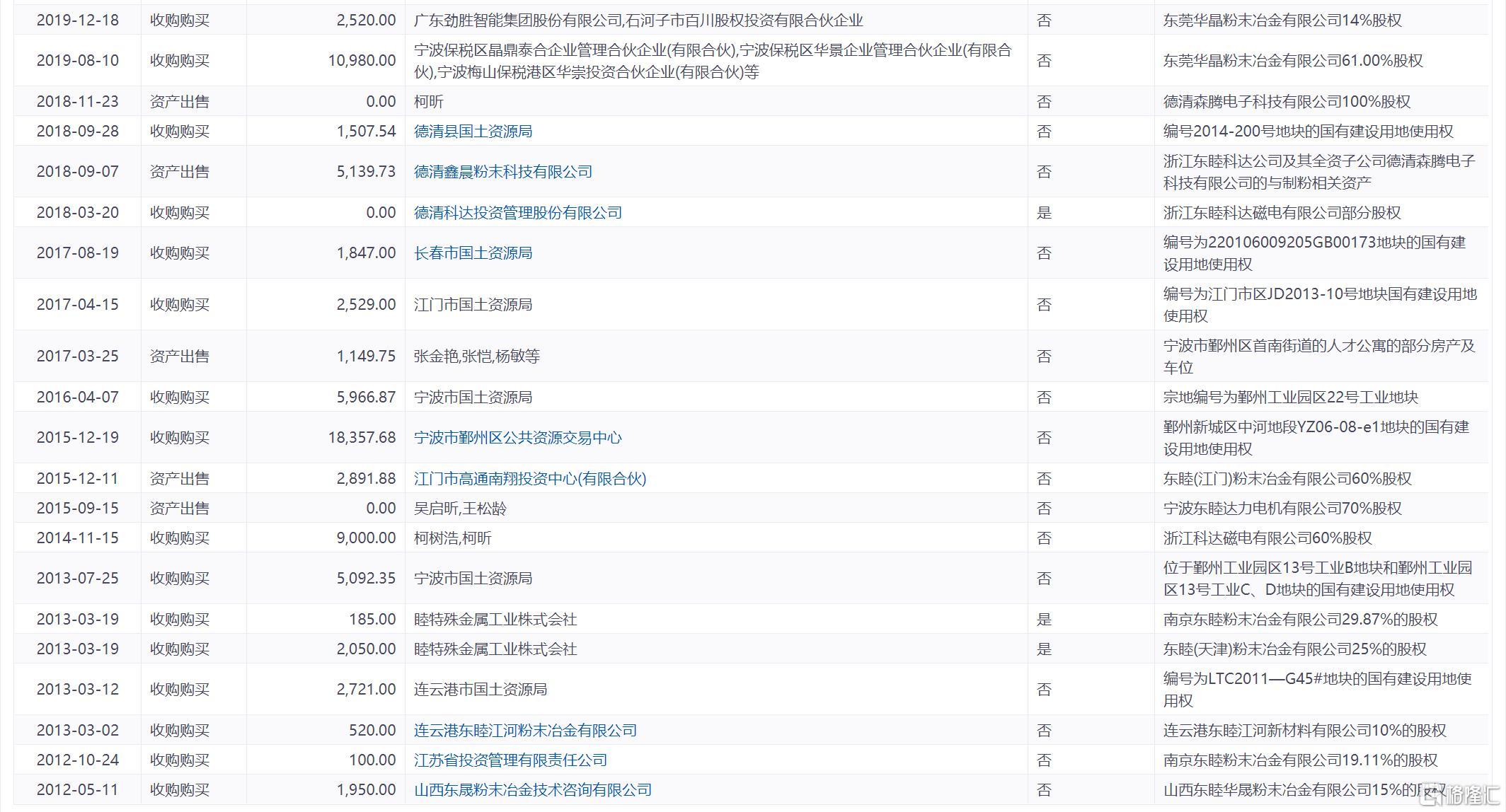Click the amount 1,847.00
Screen dimensions: 1506x812
(366, 253)
